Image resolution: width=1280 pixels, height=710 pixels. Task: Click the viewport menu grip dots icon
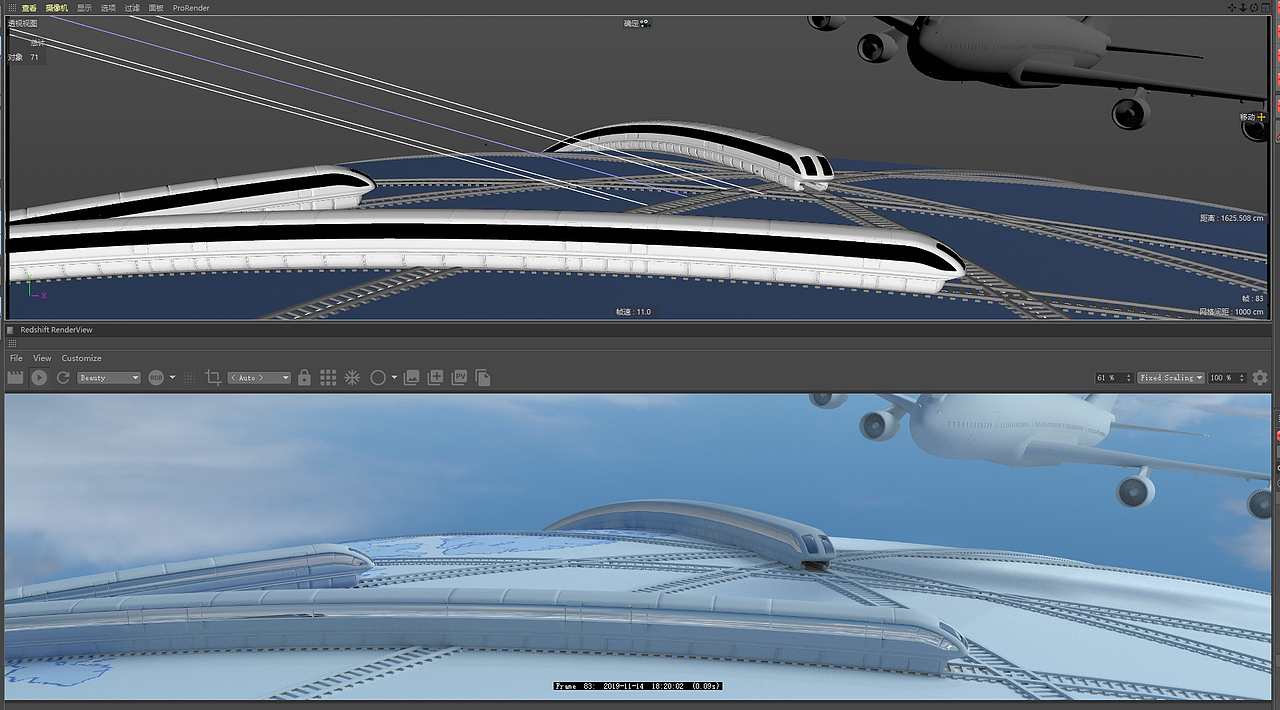[11, 8]
